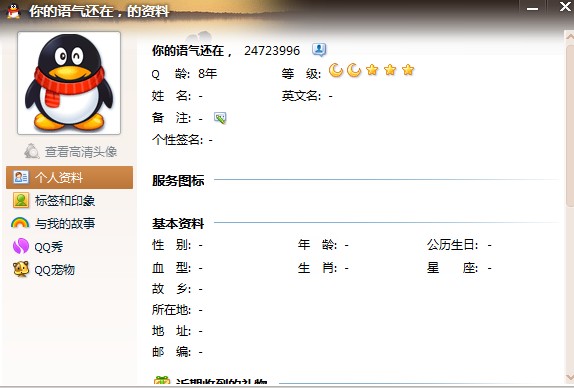Viewport: 574px width, 388px height.
Task: Click the first moon level icon
Action: tap(336, 70)
